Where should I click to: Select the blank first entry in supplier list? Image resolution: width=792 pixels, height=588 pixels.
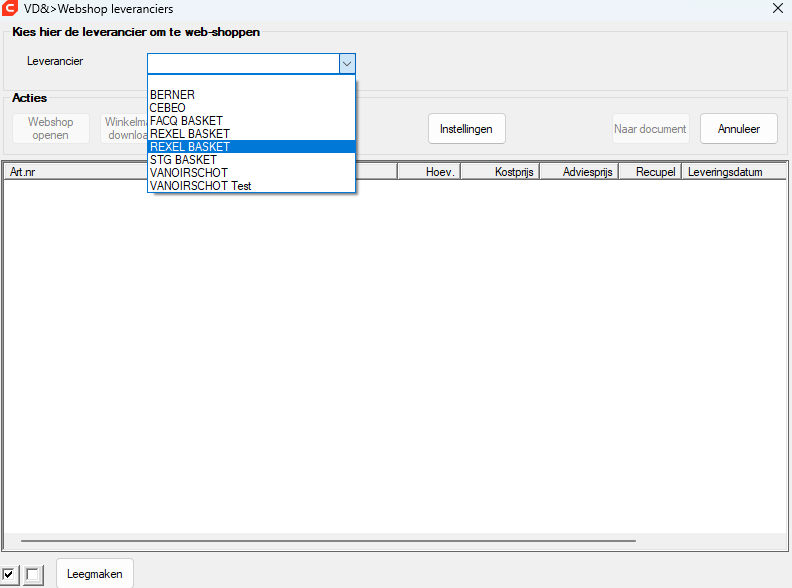coord(252,82)
